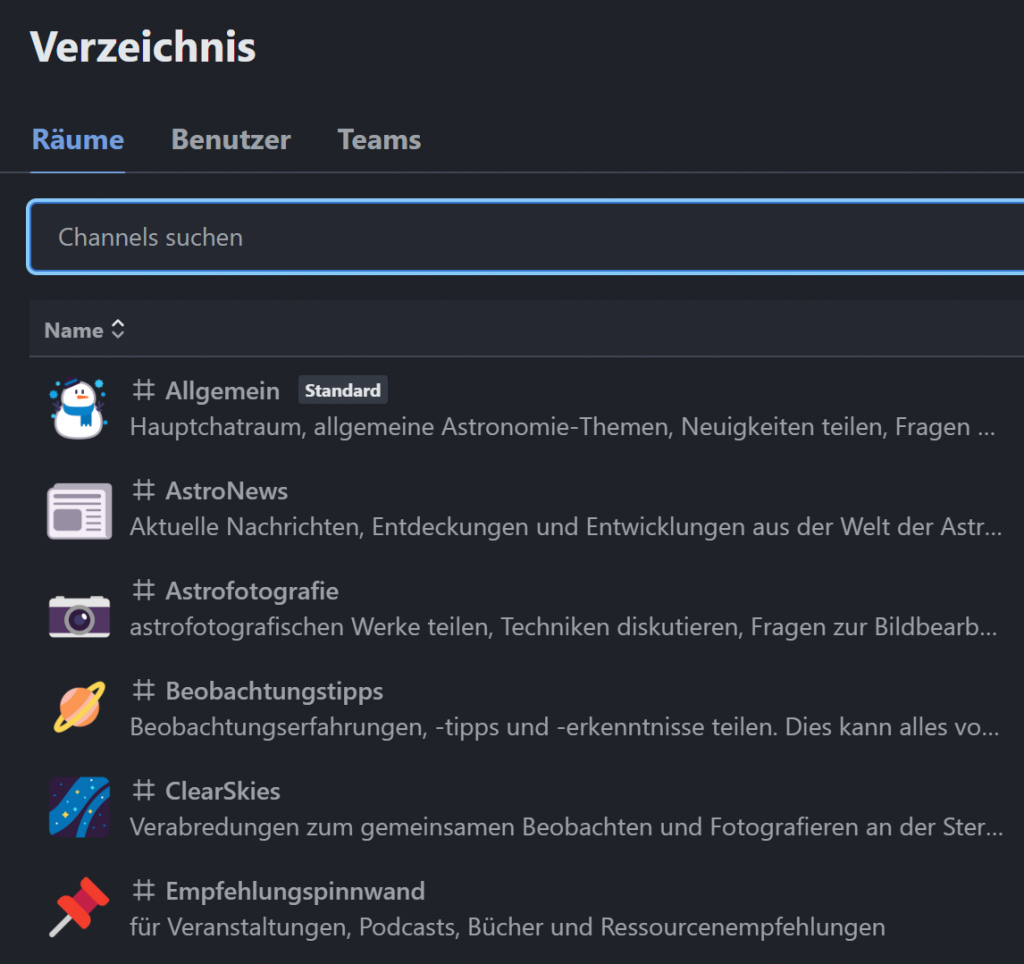1024x964 pixels.
Task: Click the hash icon beside ClearSkies
Action: click(144, 791)
